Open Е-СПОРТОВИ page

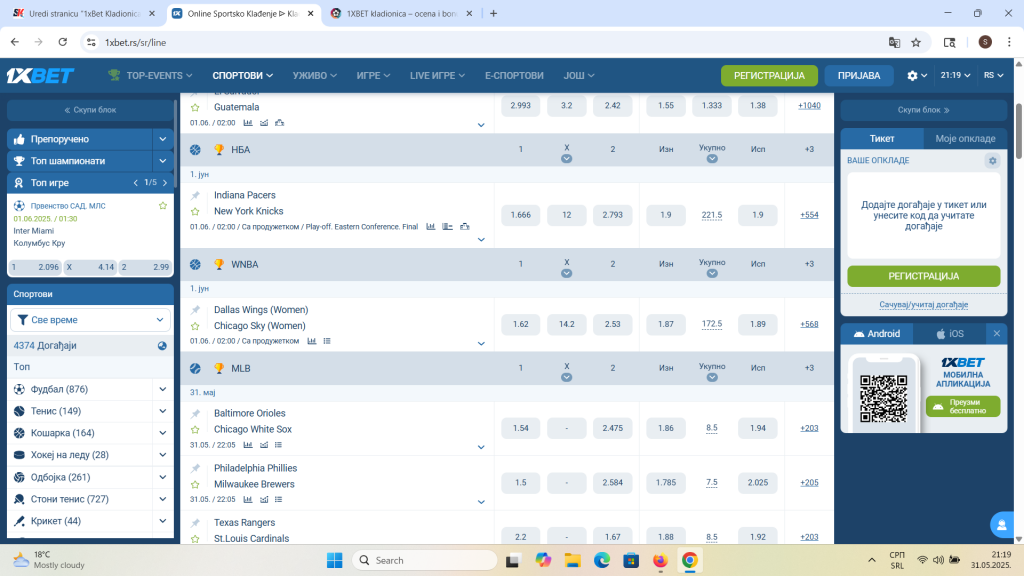click(x=514, y=76)
